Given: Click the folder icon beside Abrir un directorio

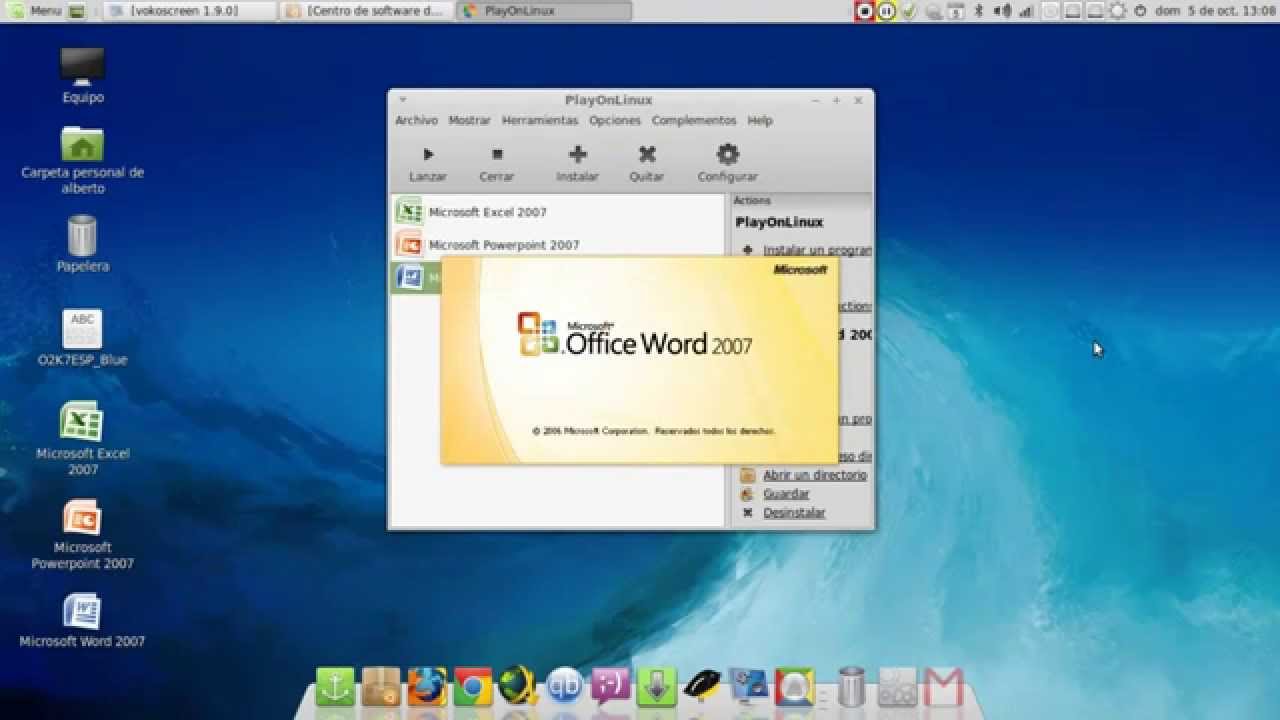Looking at the screenshot, I should tap(747, 475).
